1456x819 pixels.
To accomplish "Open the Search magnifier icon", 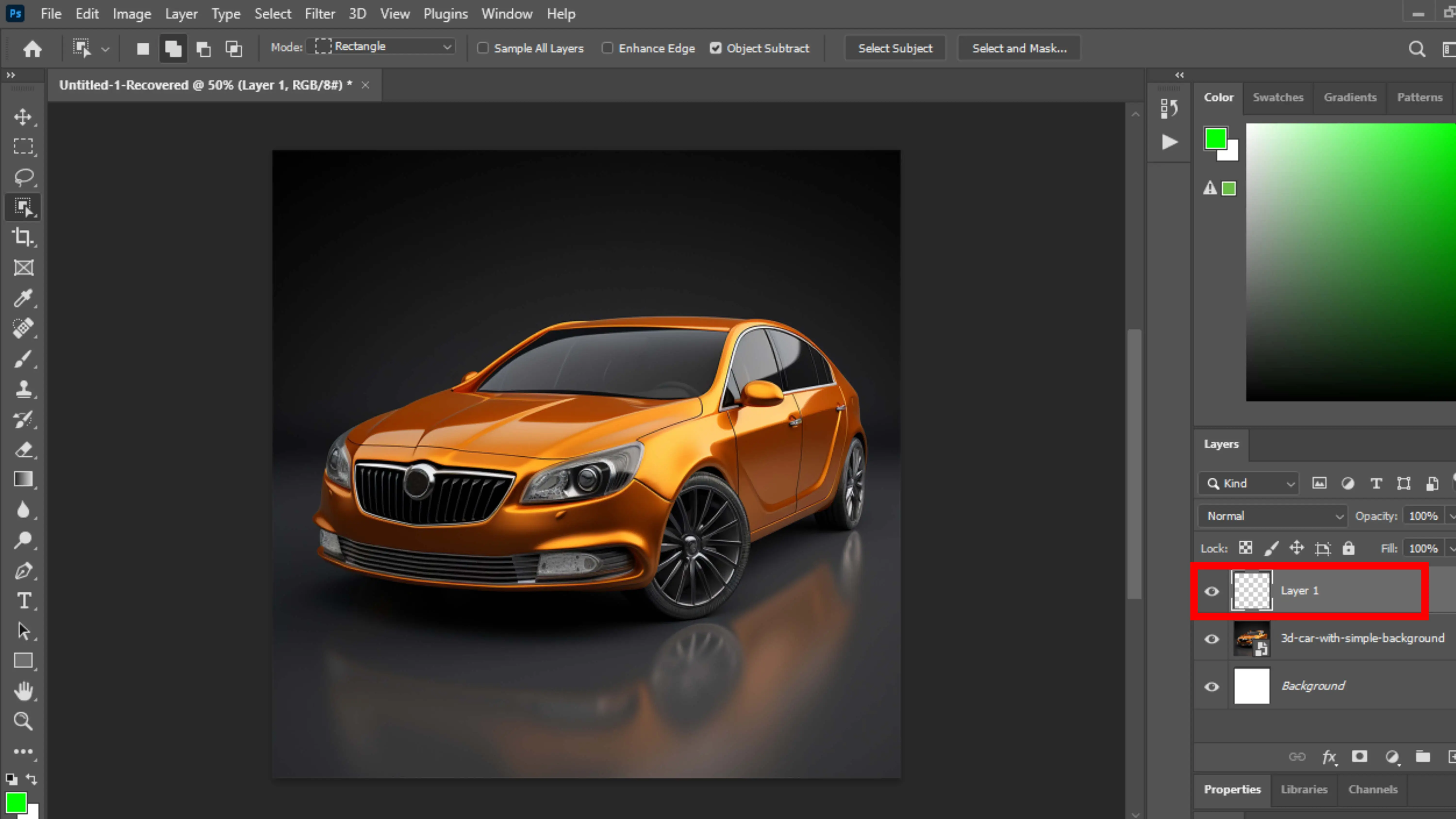I will [x=1416, y=49].
